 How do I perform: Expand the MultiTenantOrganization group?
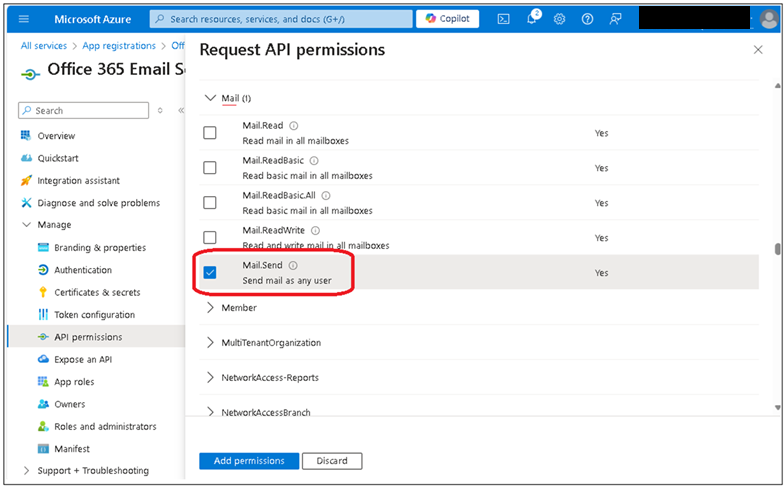click(210, 342)
